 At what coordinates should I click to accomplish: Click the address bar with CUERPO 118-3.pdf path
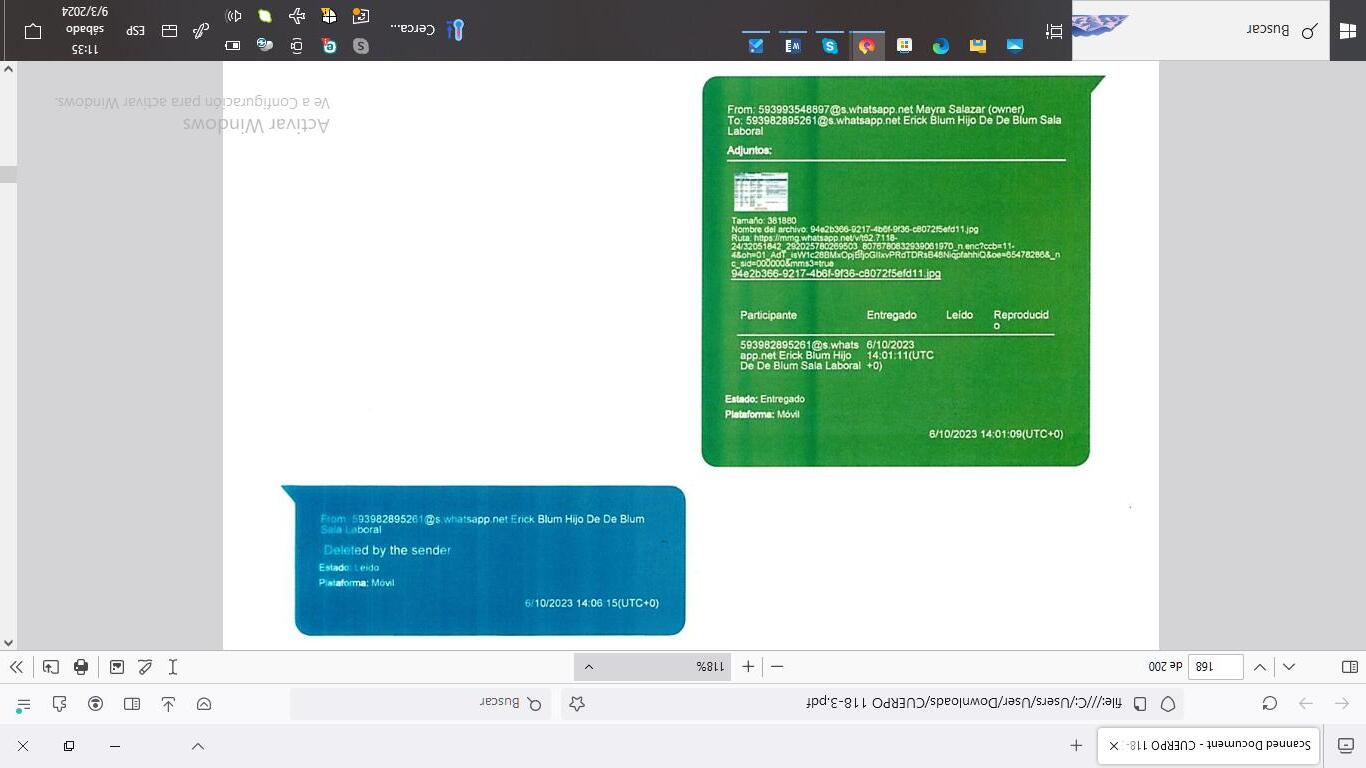tap(872, 704)
